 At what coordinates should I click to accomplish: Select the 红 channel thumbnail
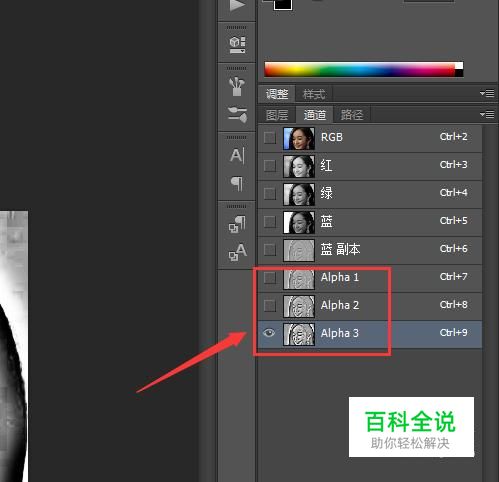[x=299, y=166]
